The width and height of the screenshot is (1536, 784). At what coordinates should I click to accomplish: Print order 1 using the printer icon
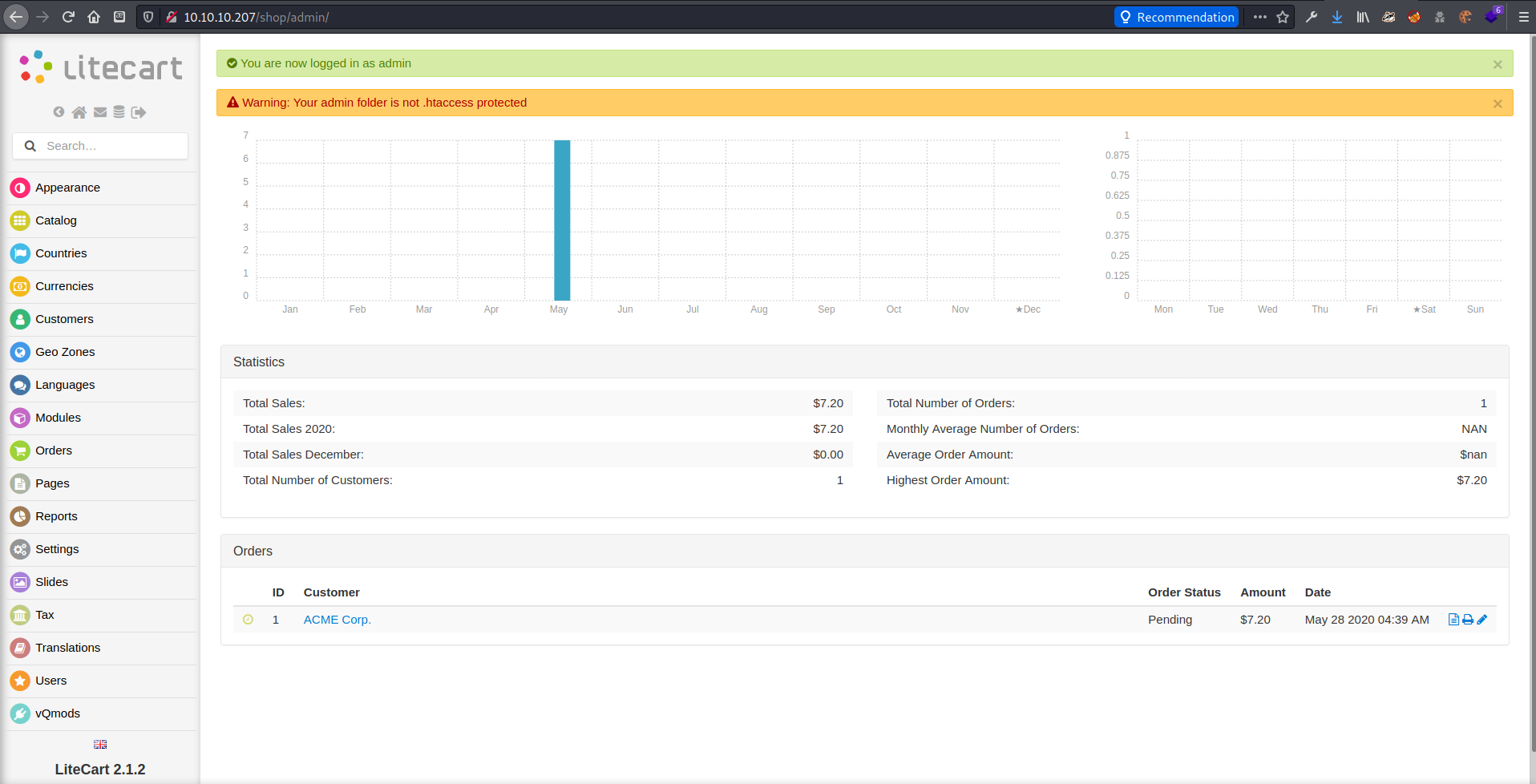pyautogui.click(x=1468, y=620)
